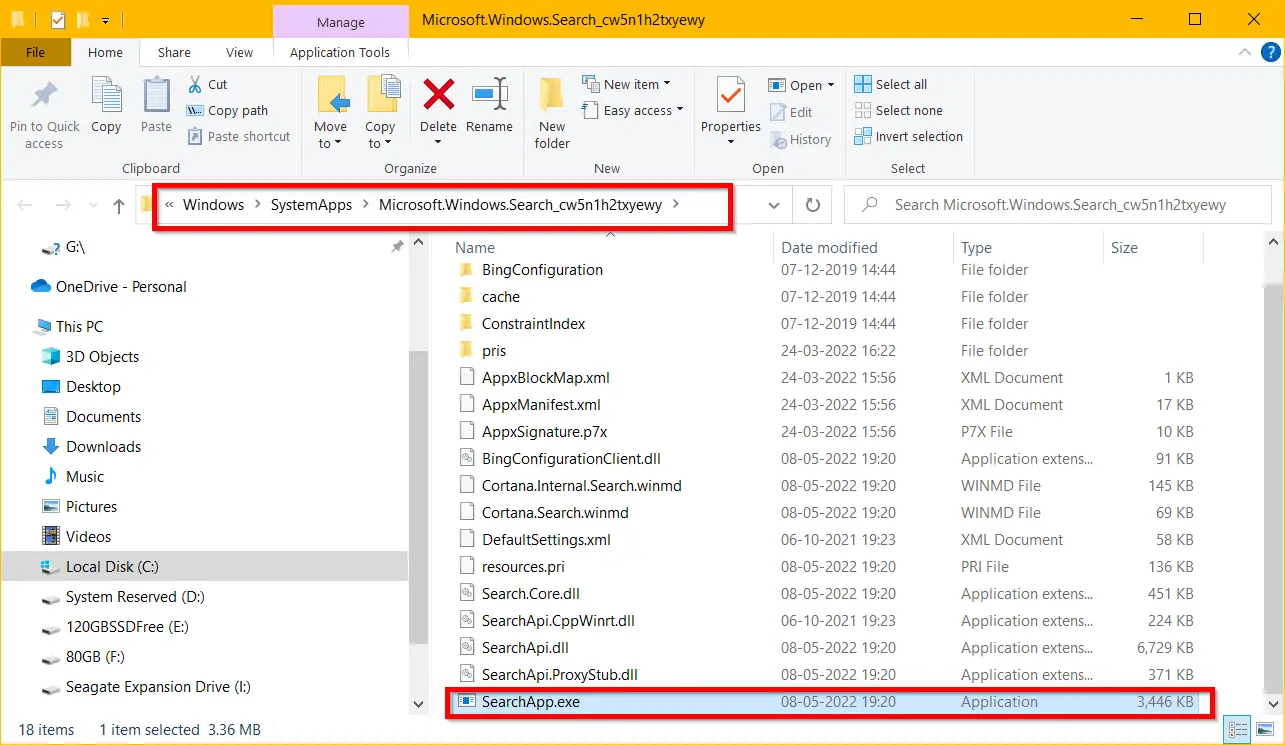
Task: Switch to the View tab
Action: [240, 53]
